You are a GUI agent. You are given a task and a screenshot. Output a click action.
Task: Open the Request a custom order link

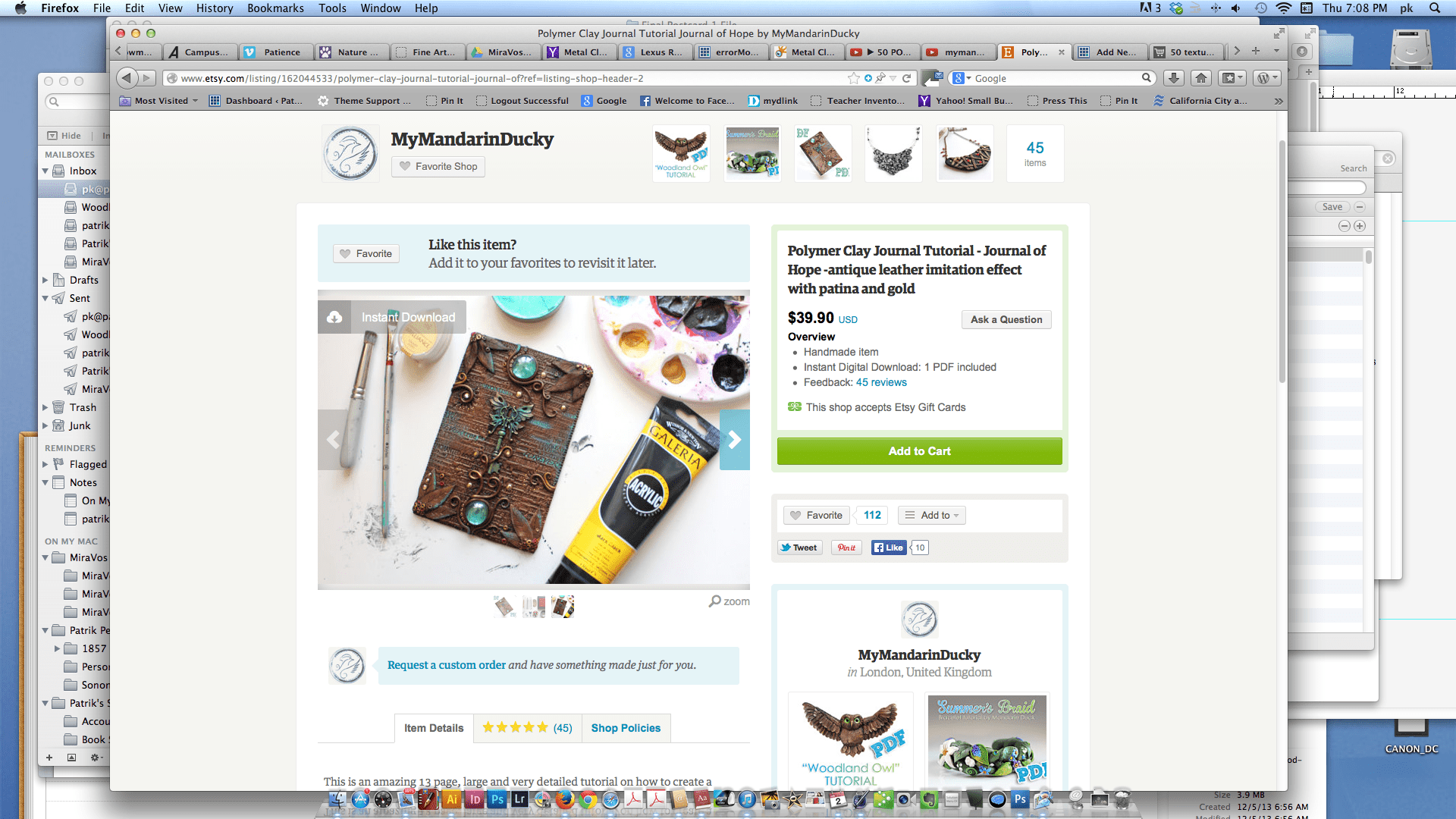pos(447,665)
